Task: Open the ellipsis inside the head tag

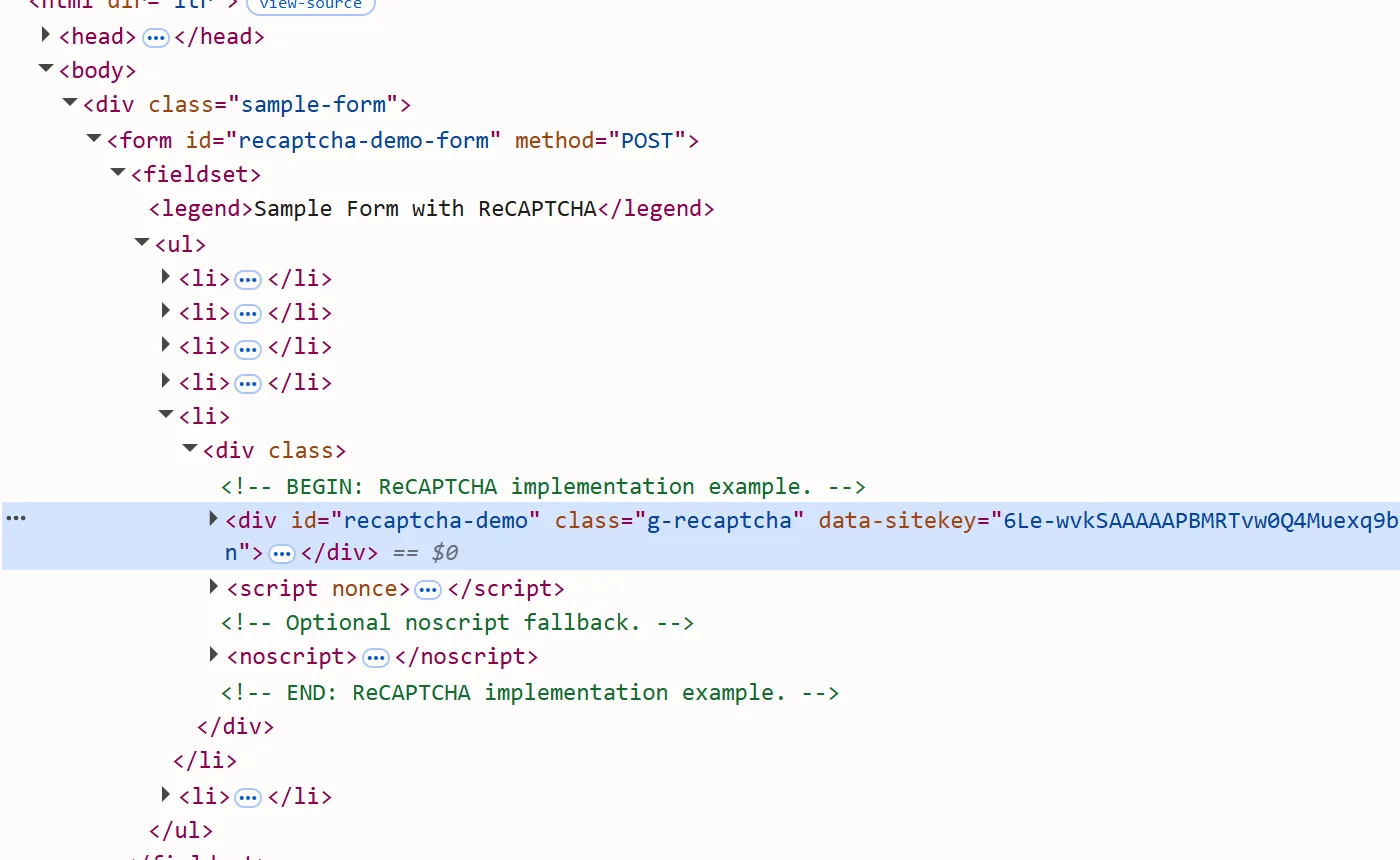Action: (x=156, y=38)
